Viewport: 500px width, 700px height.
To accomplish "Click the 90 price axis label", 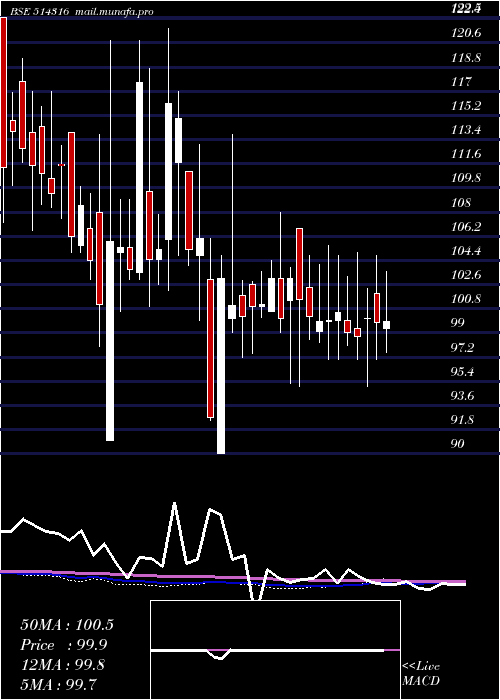I will point(458,444).
